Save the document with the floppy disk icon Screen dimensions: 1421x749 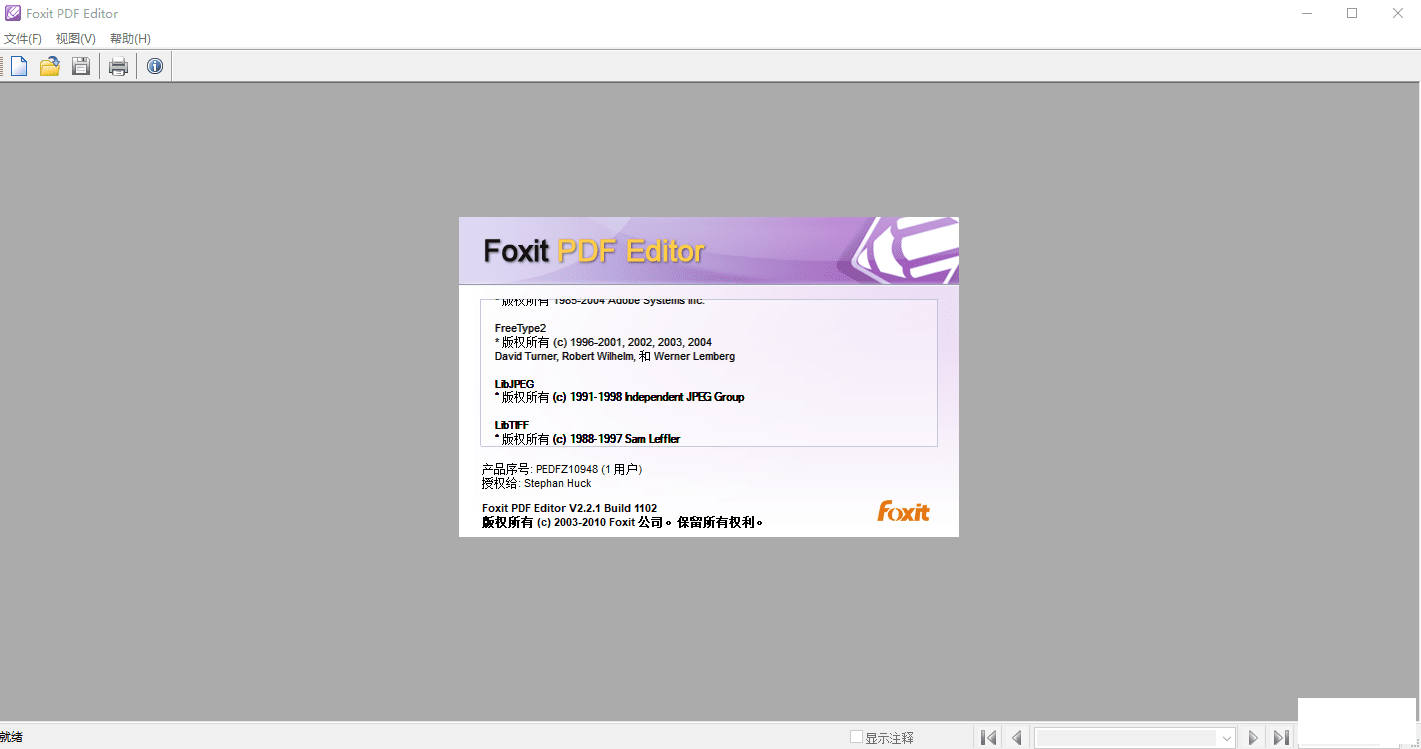coord(81,67)
